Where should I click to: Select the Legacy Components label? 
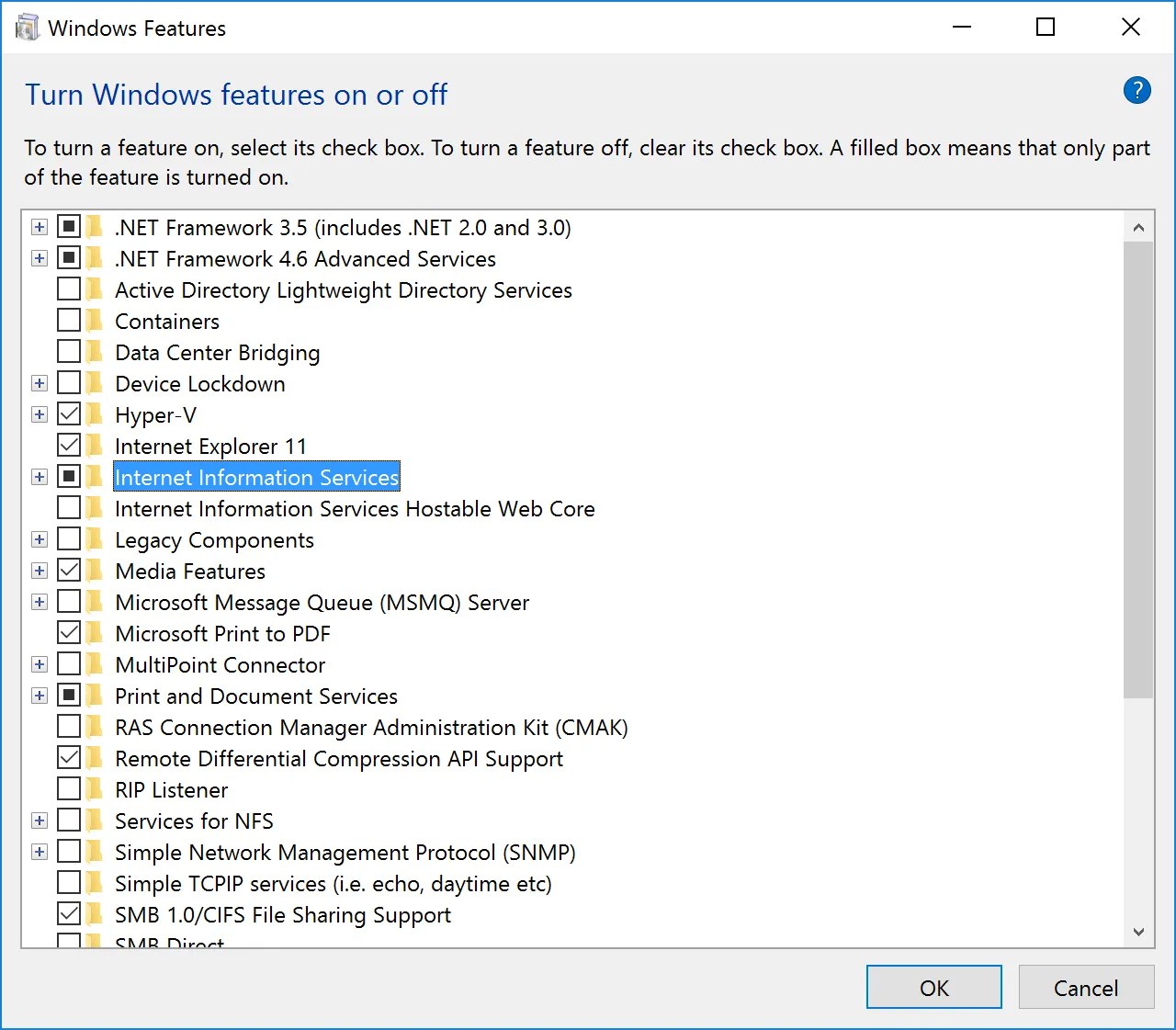coord(214,539)
